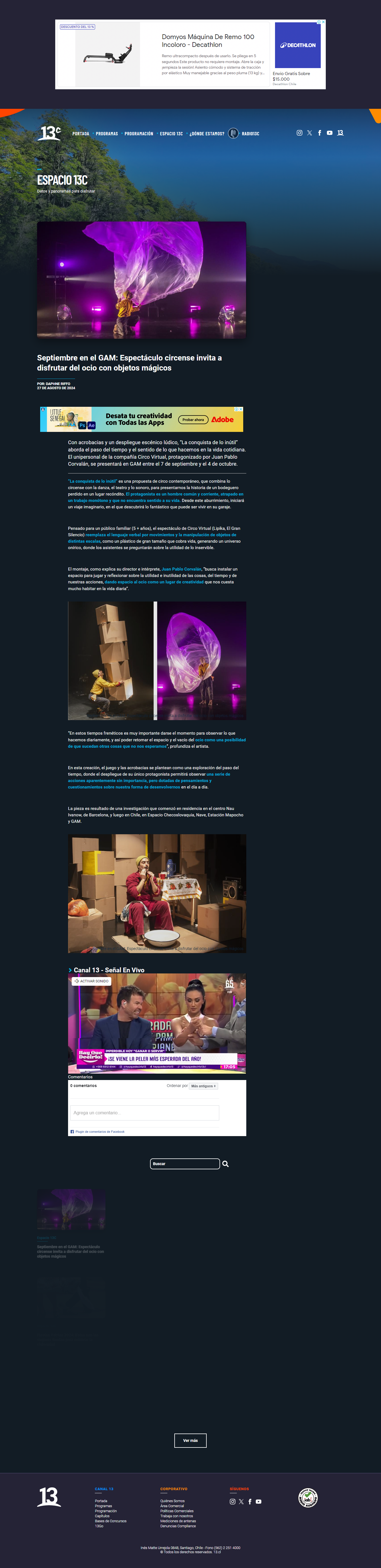Click the Buscar search field
381x1568 pixels.
click(x=185, y=1164)
